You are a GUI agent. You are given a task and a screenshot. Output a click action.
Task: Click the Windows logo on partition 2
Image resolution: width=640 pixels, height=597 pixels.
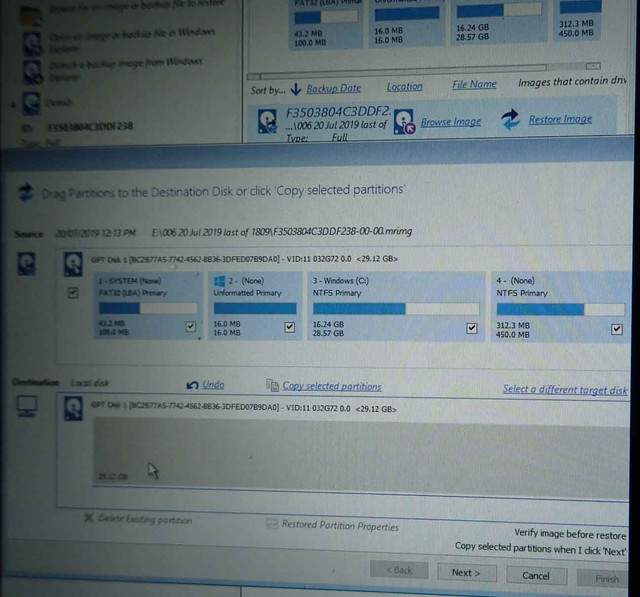point(219,280)
